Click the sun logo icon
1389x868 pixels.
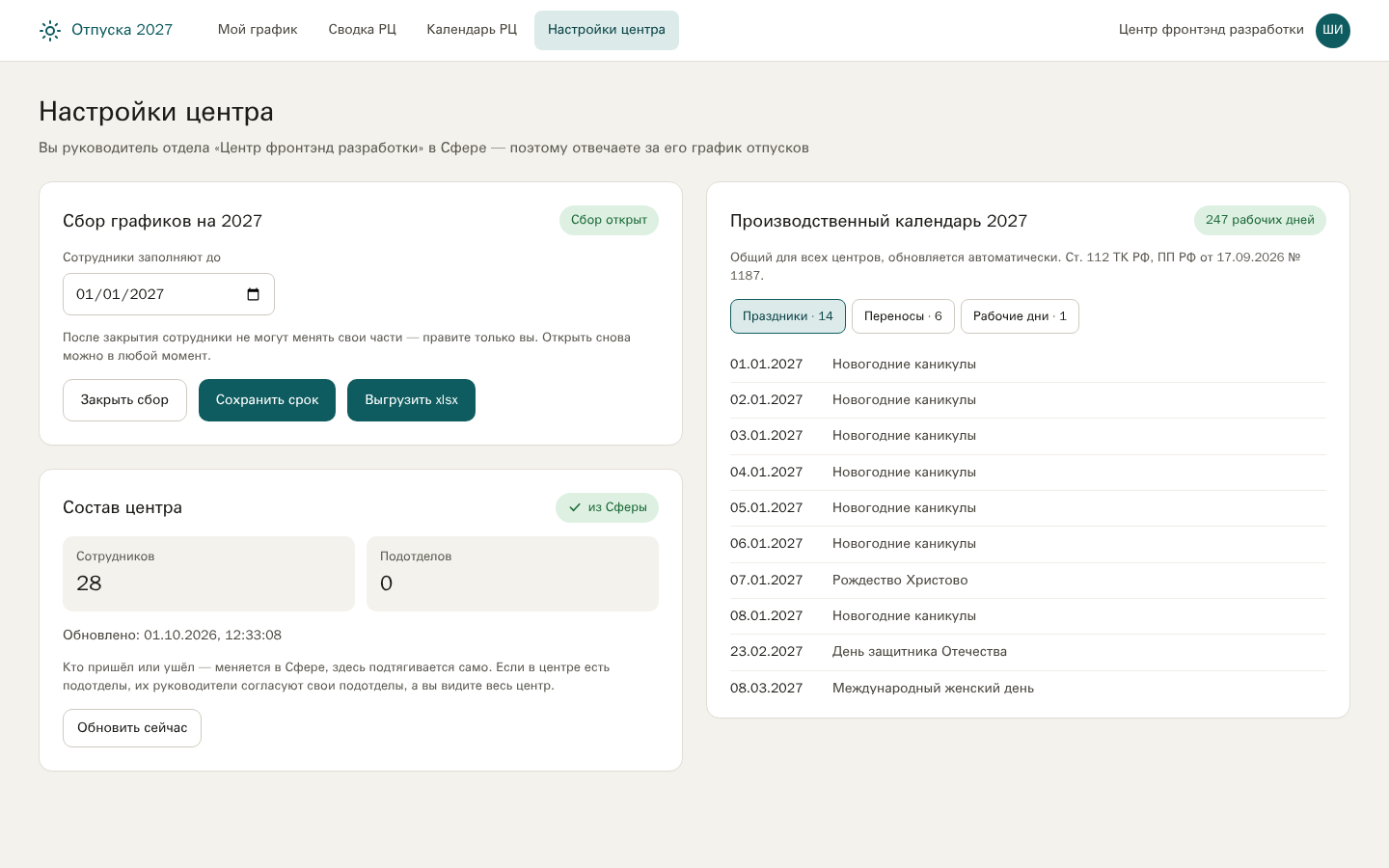[x=50, y=31]
